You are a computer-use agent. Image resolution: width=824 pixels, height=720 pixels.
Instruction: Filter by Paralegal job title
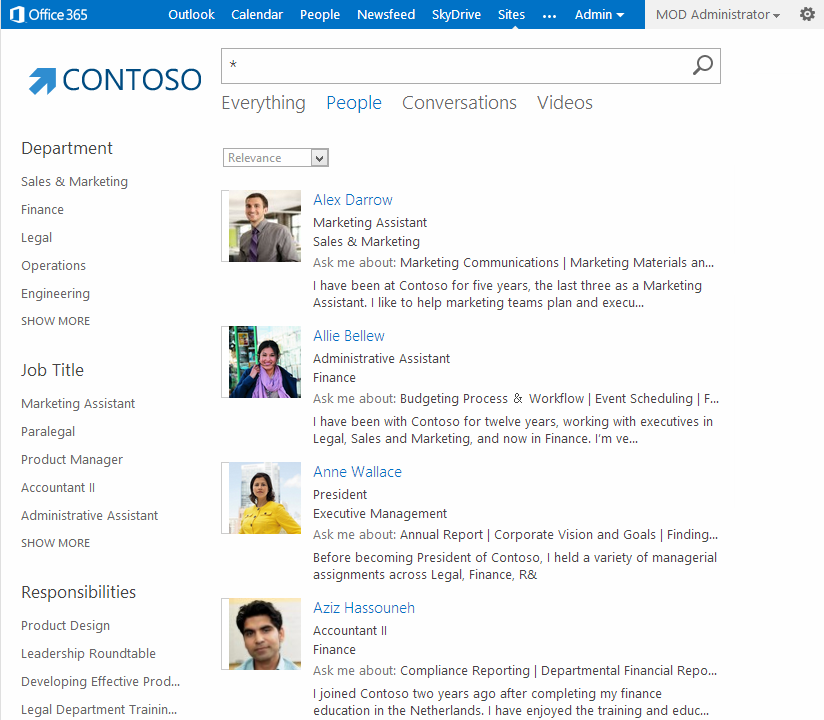(x=48, y=431)
